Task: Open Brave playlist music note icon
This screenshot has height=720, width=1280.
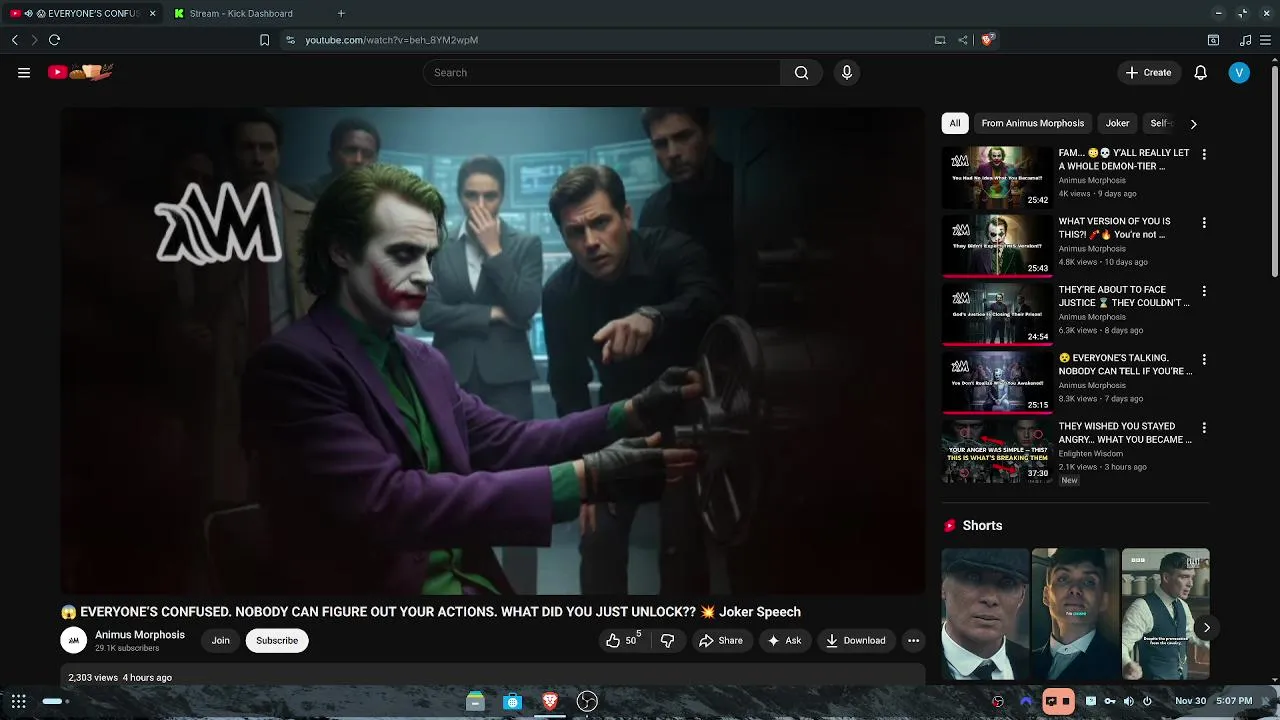Action: click(x=1245, y=40)
